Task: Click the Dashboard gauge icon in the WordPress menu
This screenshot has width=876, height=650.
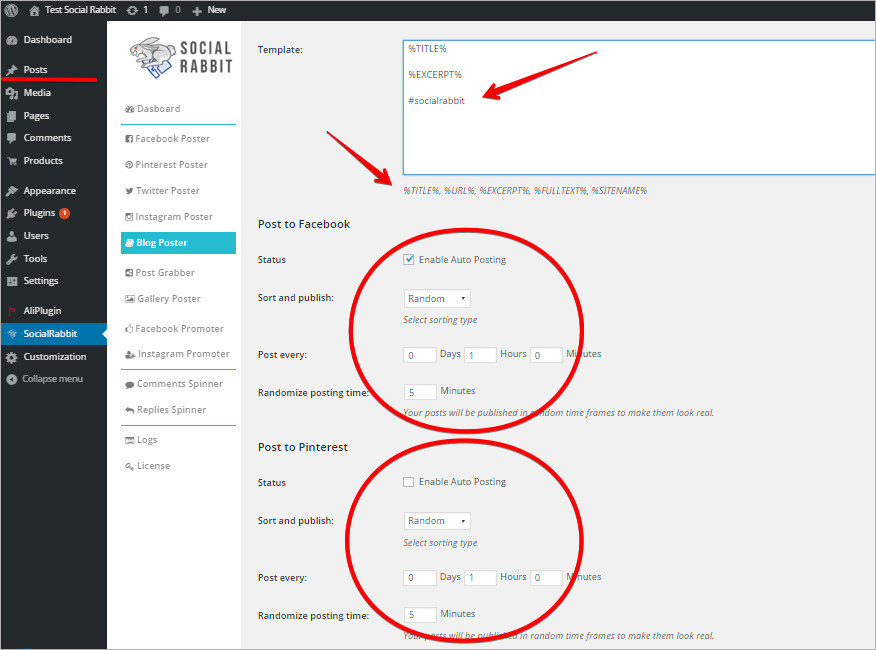Action: coord(12,40)
